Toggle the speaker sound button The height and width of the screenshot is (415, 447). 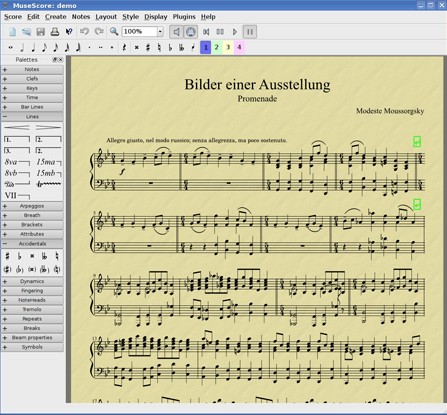(x=176, y=32)
